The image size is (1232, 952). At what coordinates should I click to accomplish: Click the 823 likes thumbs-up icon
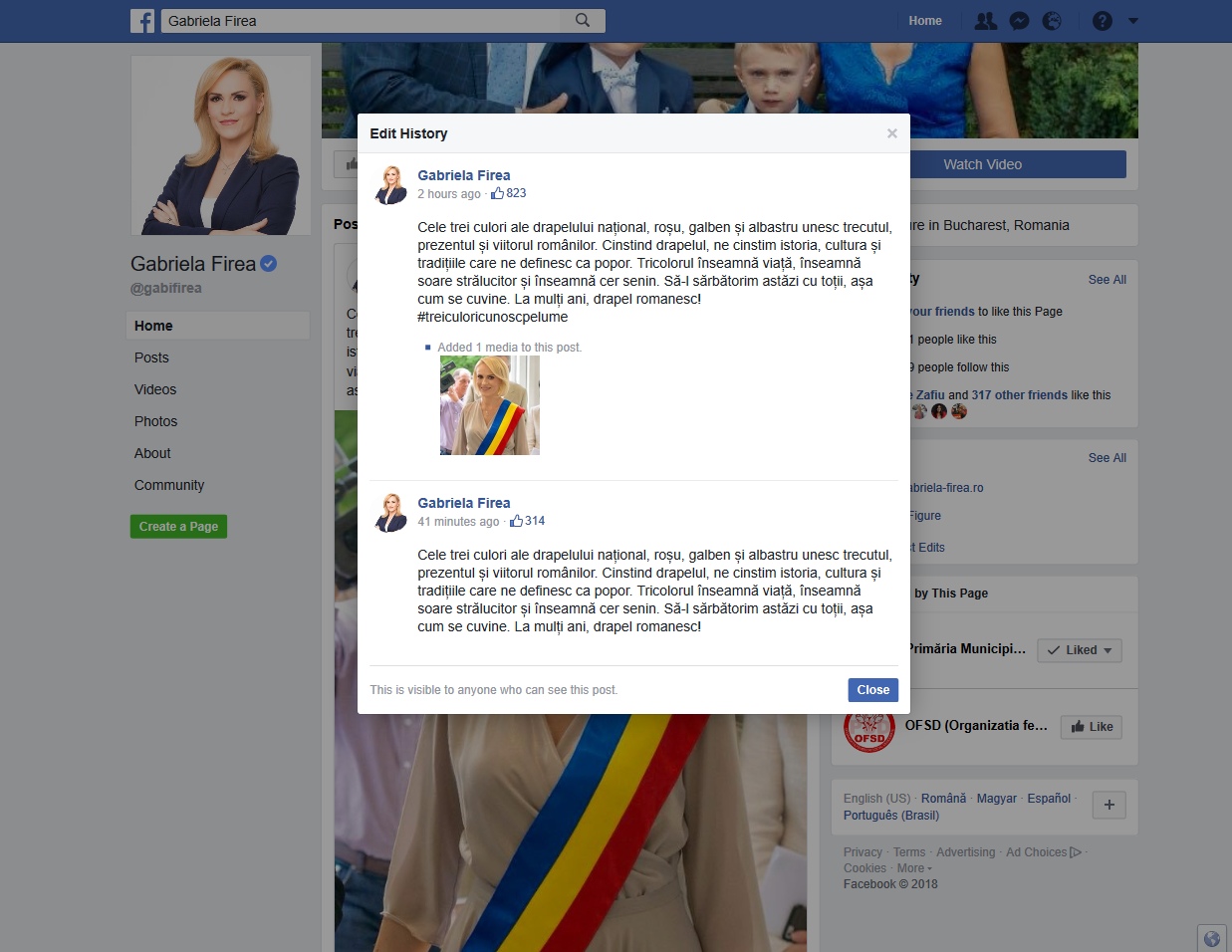click(497, 193)
